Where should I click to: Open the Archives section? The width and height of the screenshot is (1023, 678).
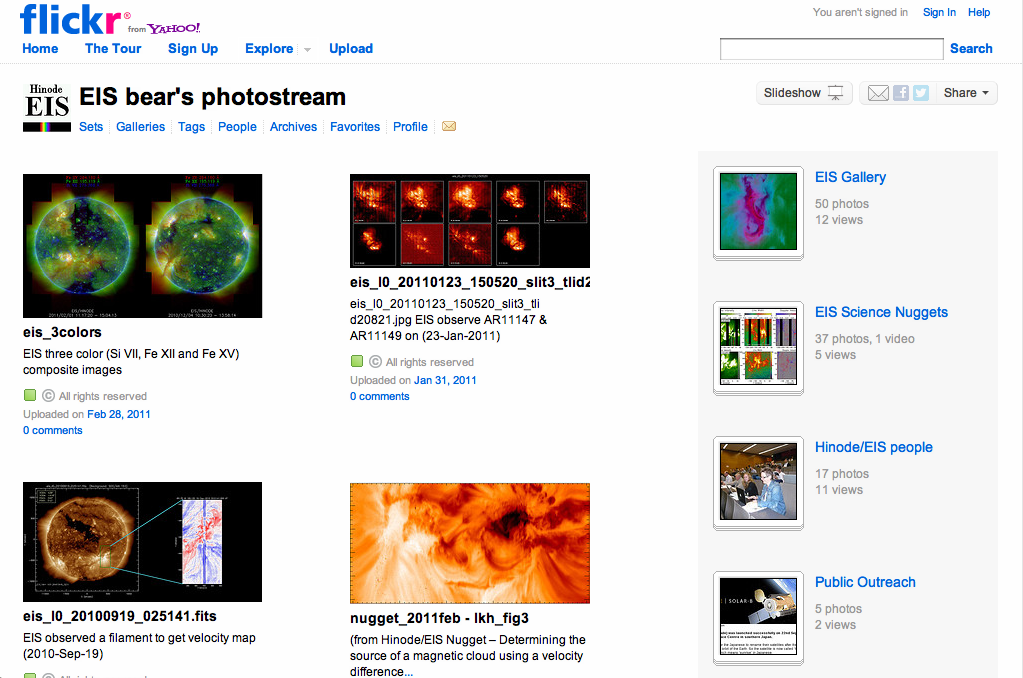[293, 127]
